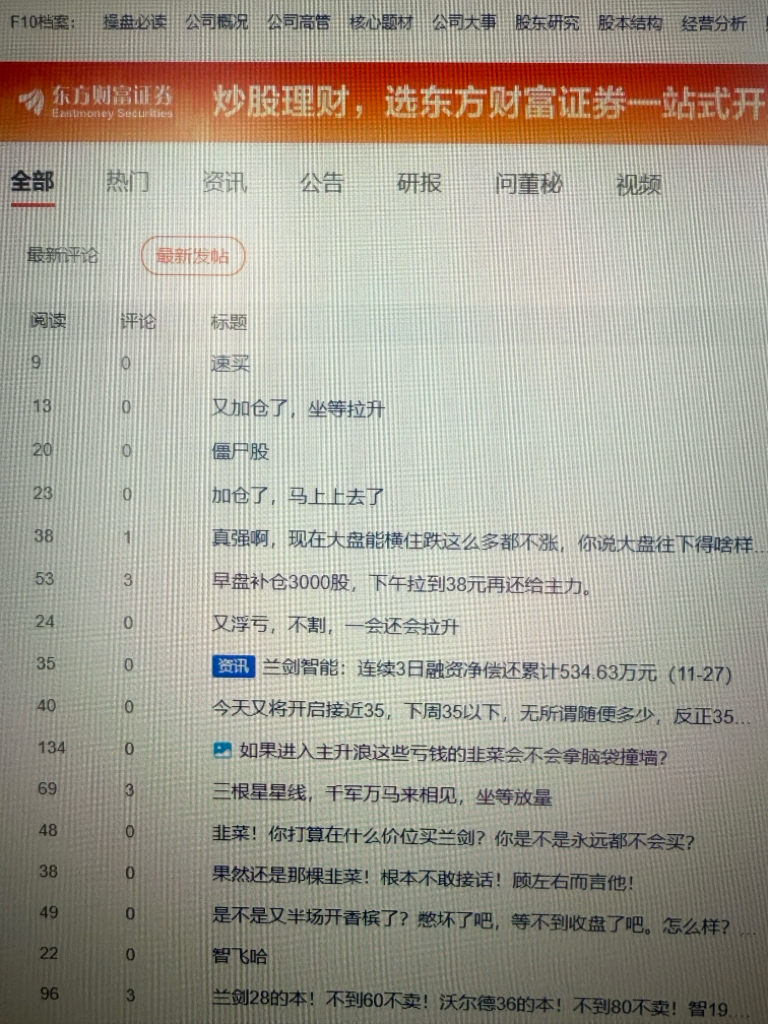Select the 全部 category tab

(x=33, y=181)
